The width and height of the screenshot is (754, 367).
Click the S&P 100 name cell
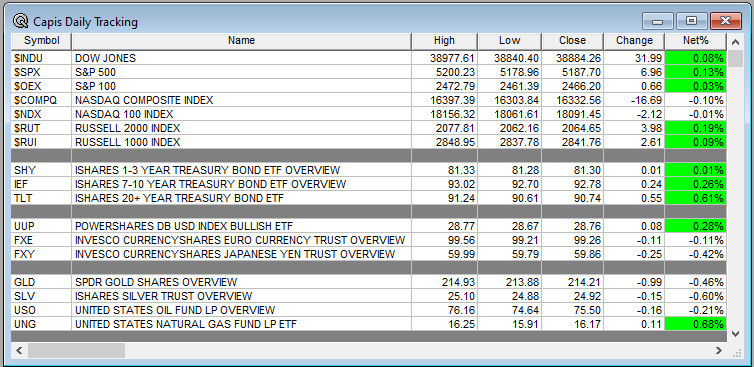(x=241, y=86)
